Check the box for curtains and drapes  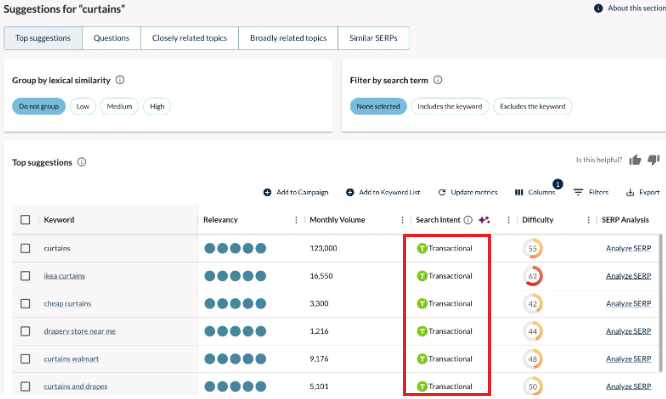point(25,386)
